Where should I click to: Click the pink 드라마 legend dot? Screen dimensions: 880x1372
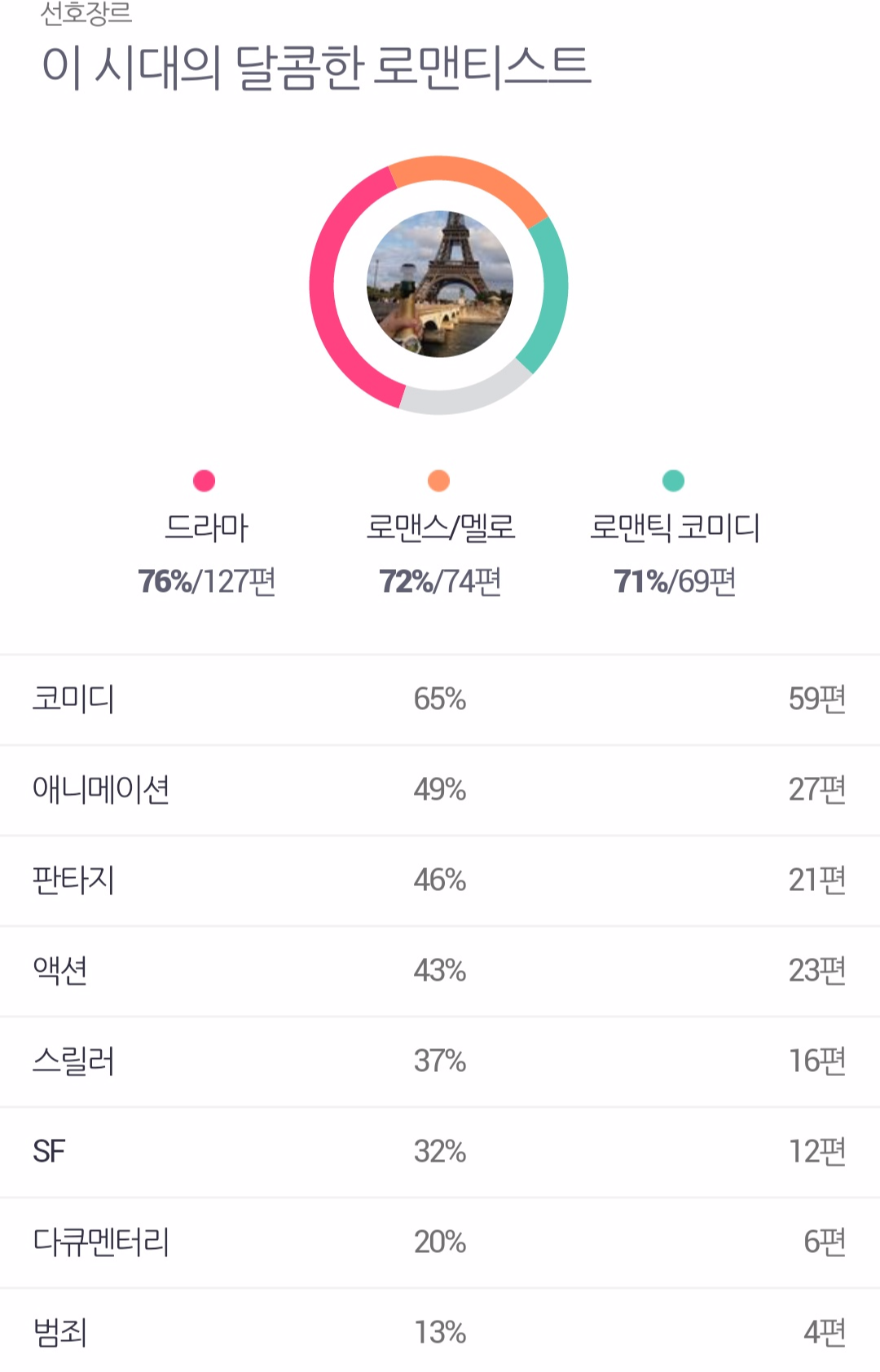[x=204, y=481]
